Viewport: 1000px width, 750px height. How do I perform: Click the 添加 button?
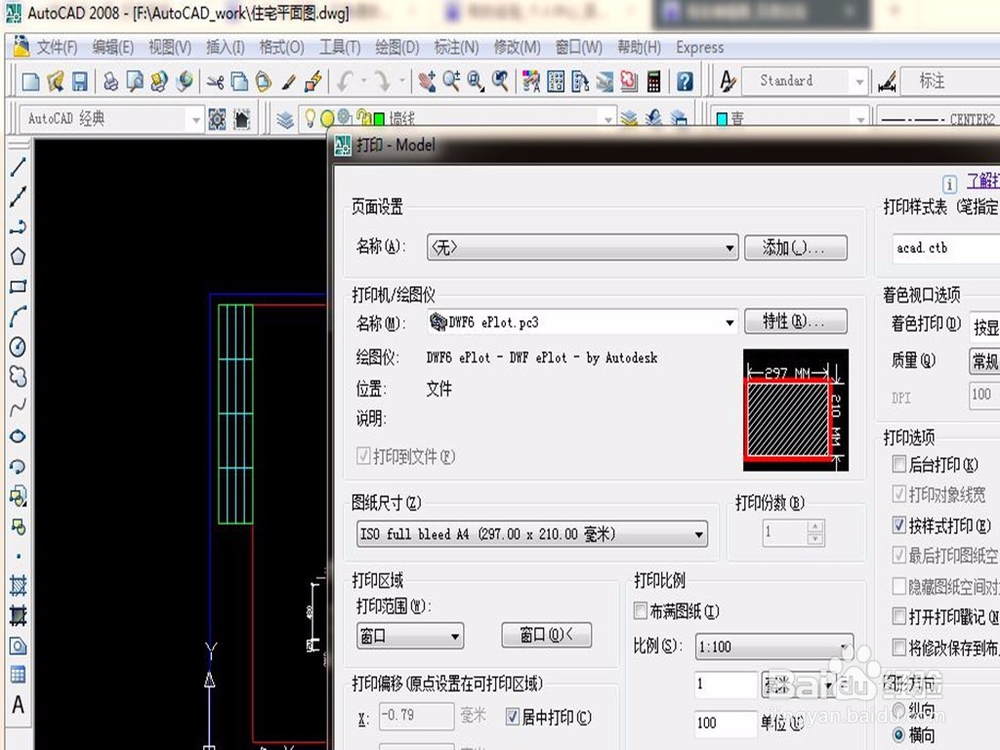(x=796, y=247)
